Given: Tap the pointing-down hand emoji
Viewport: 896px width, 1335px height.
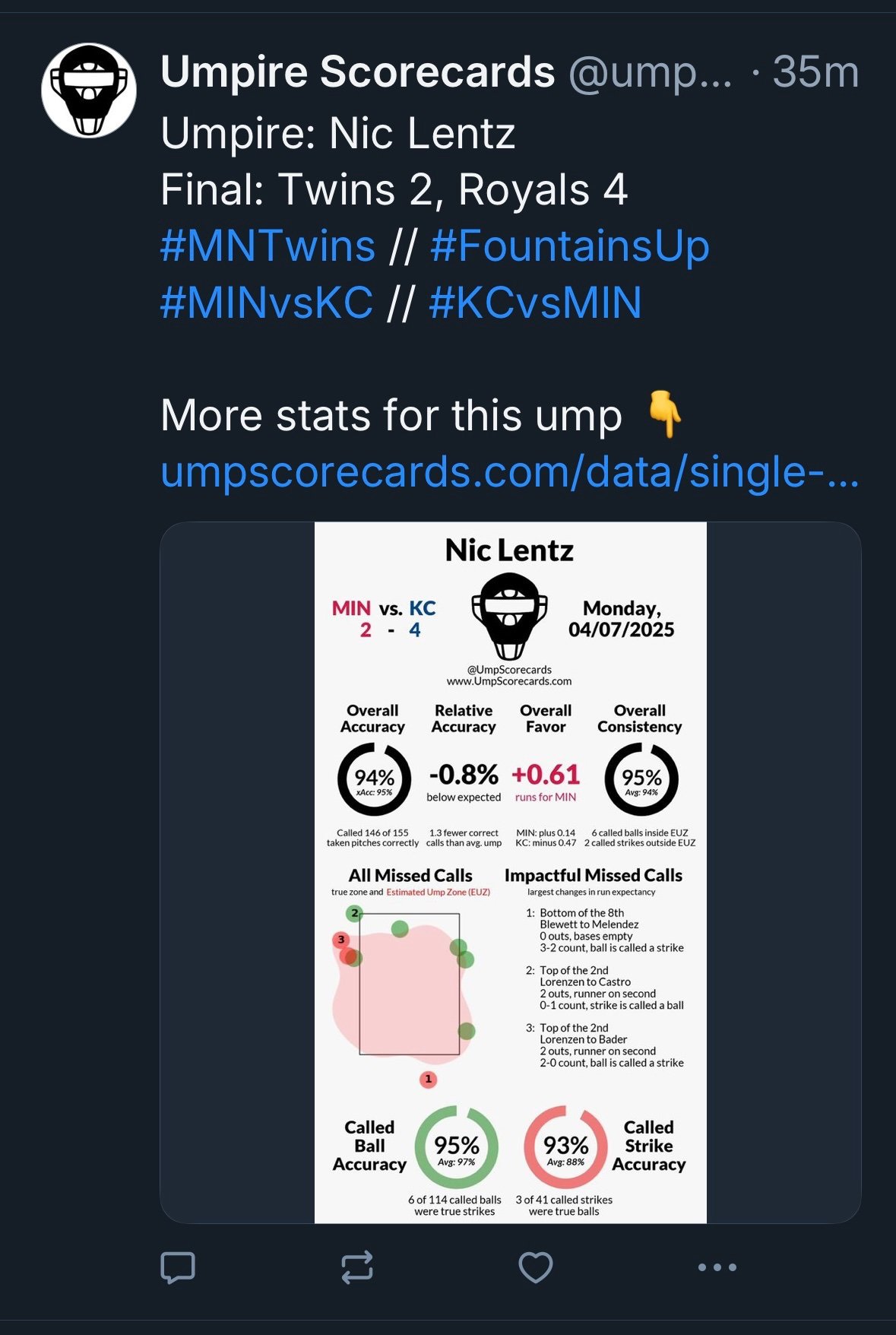Looking at the screenshot, I should click(664, 414).
